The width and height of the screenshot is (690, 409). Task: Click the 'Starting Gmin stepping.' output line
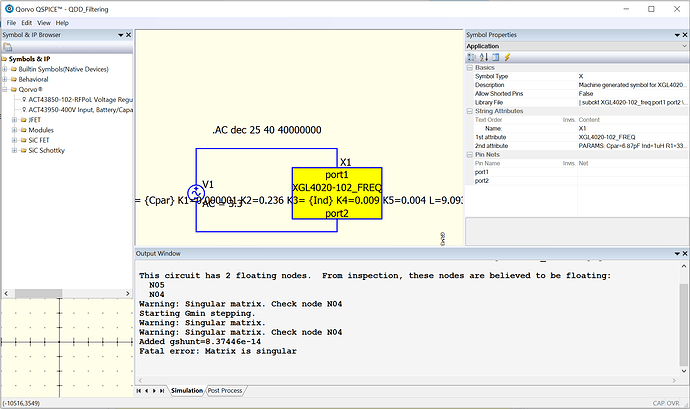coord(197,313)
